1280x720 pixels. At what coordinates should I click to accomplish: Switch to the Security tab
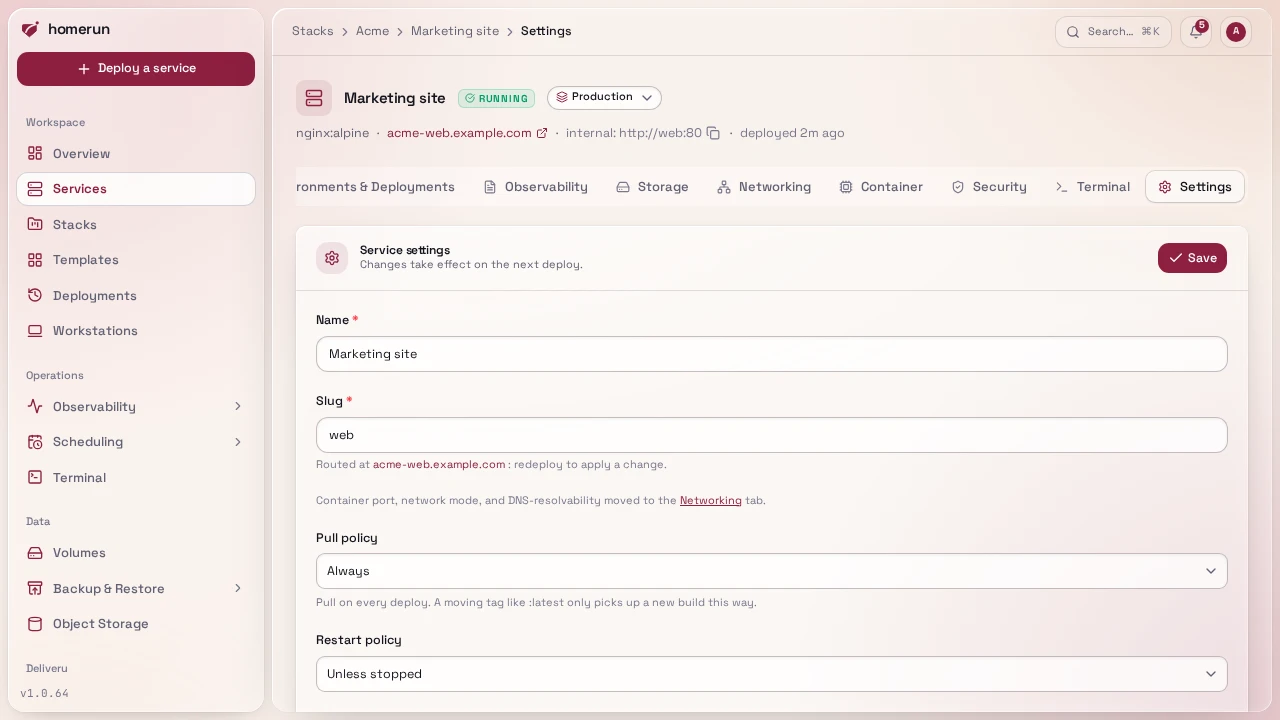pyautogui.click(x=989, y=187)
